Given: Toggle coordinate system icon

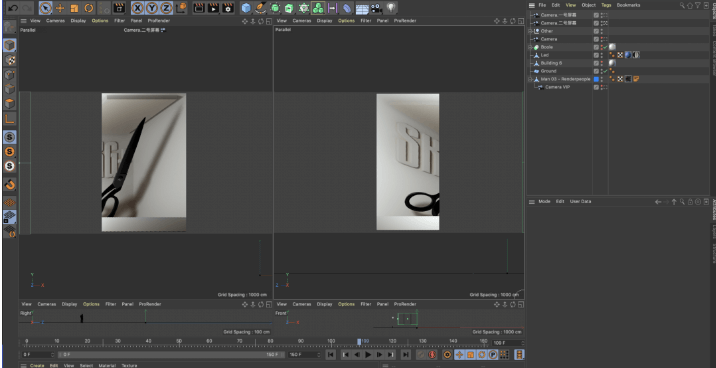Looking at the screenshot, I should pyautogui.click(x=181, y=8).
